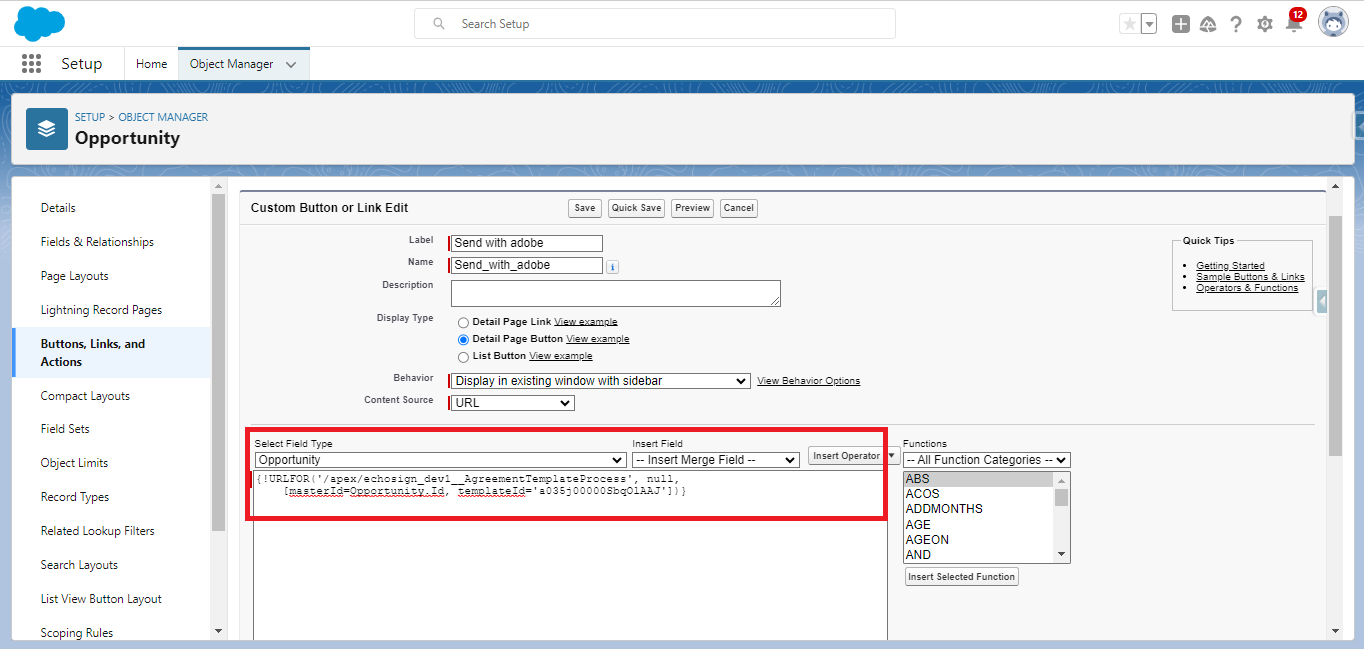Viewport: 1364px width, 649px height.
Task: Open the user profile avatar
Action: [x=1333, y=22]
